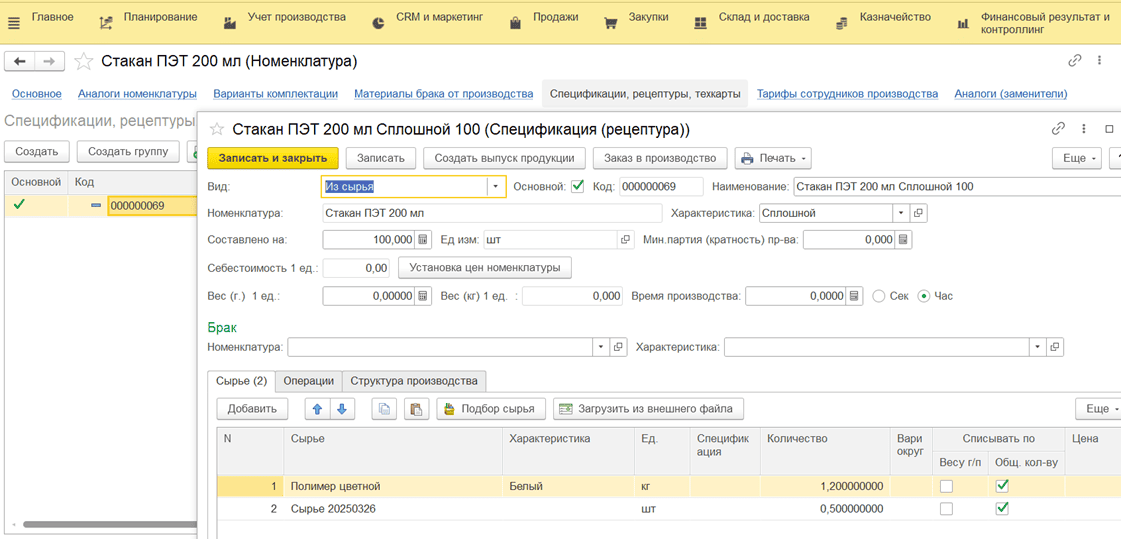The image size is (1121, 539).
Task: Open the Характеристика Сплошной dropdown
Action: (900, 213)
